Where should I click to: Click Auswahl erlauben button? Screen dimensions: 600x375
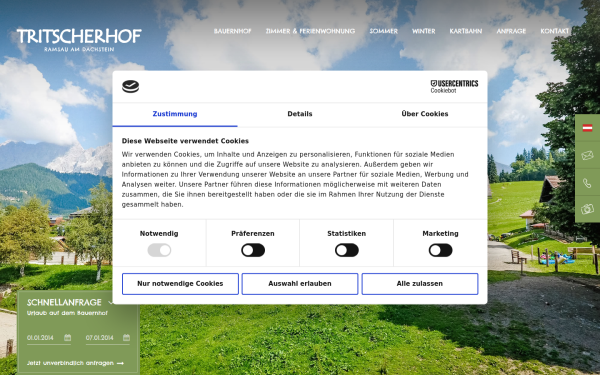(300, 284)
